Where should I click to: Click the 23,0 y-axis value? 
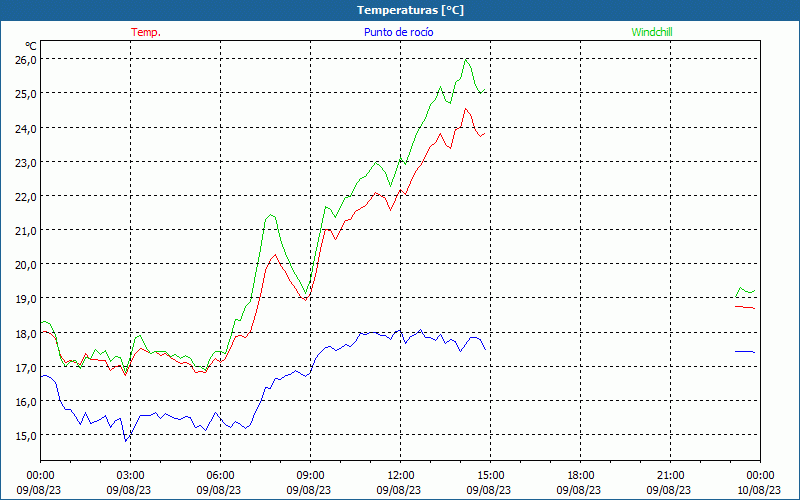pyautogui.click(x=26, y=162)
